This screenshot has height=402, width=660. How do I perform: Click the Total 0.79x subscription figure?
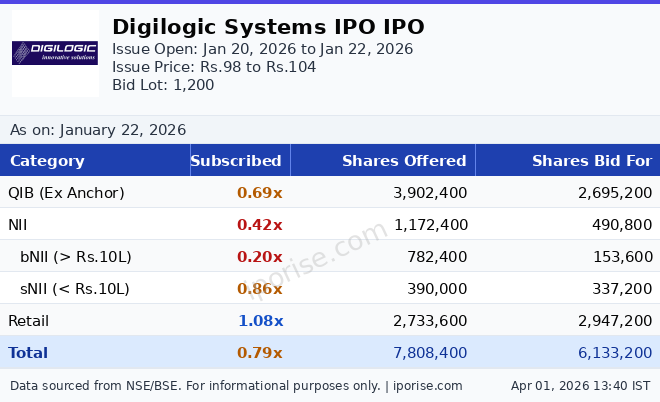coord(260,353)
